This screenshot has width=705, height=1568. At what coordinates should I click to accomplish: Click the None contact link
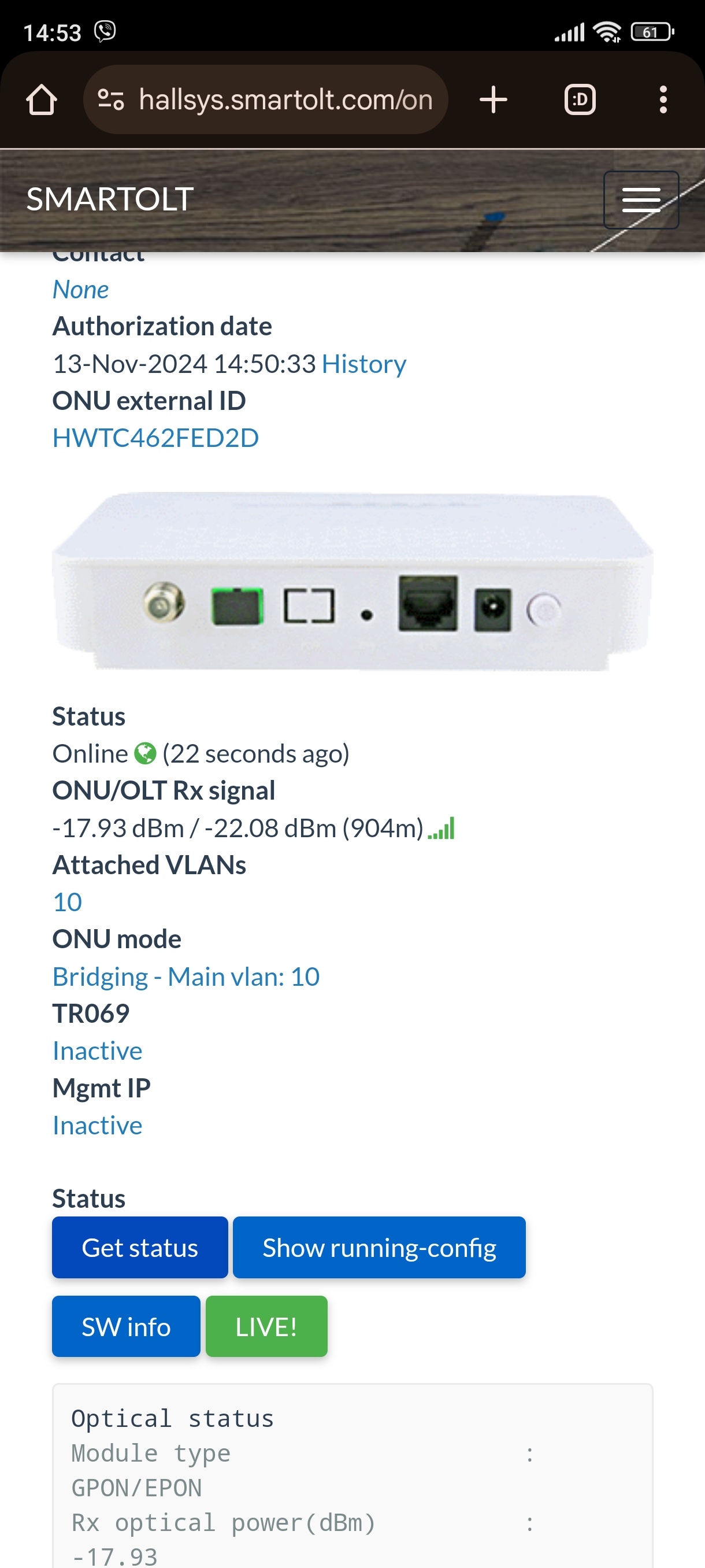(x=80, y=289)
